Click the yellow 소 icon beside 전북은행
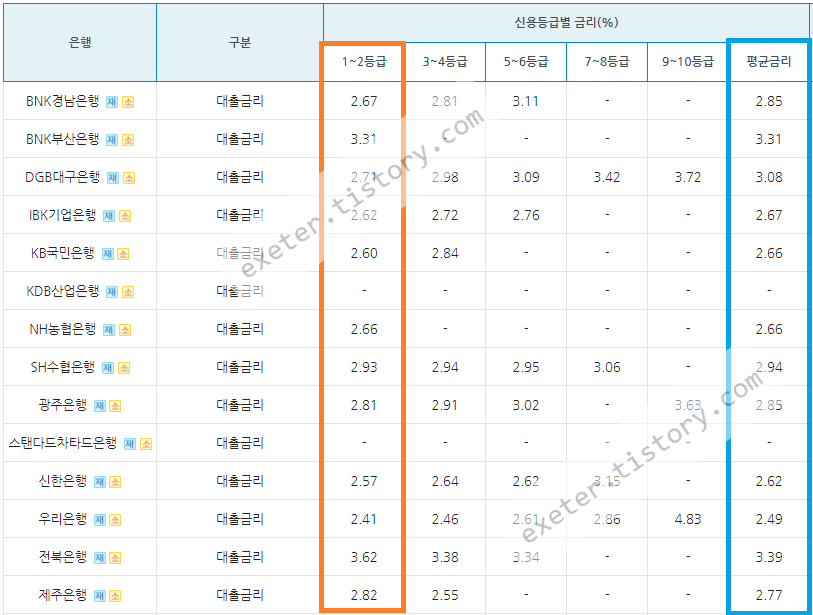 click(115, 558)
